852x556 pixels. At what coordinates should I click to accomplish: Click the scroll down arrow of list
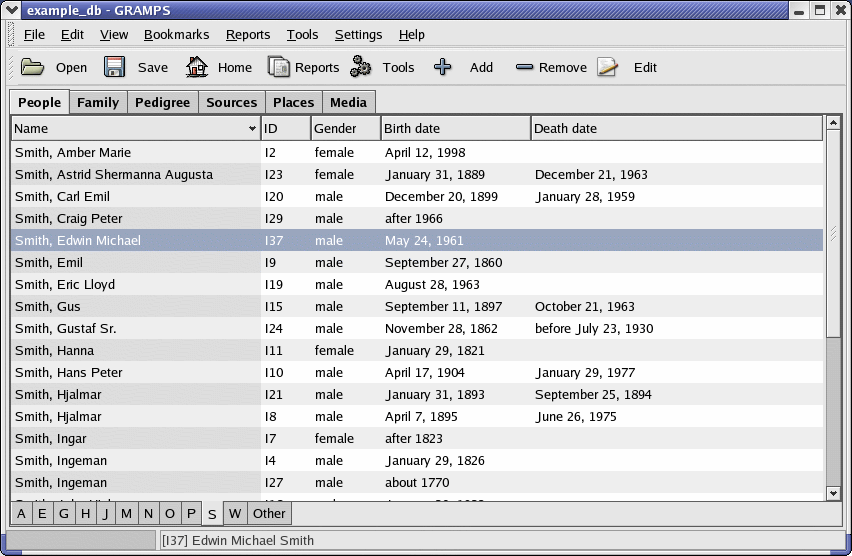click(834, 492)
